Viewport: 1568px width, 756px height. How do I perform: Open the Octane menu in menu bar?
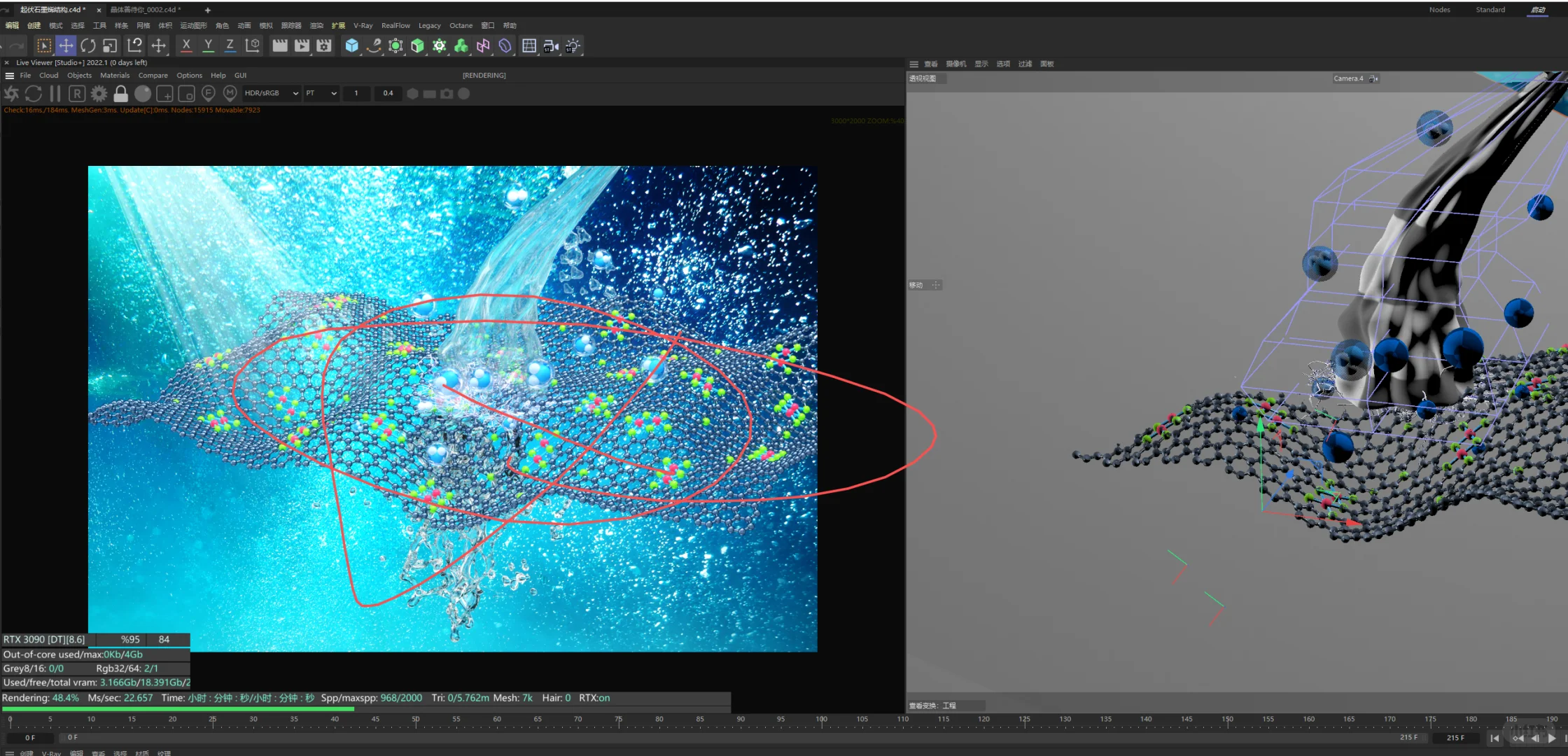(461, 25)
